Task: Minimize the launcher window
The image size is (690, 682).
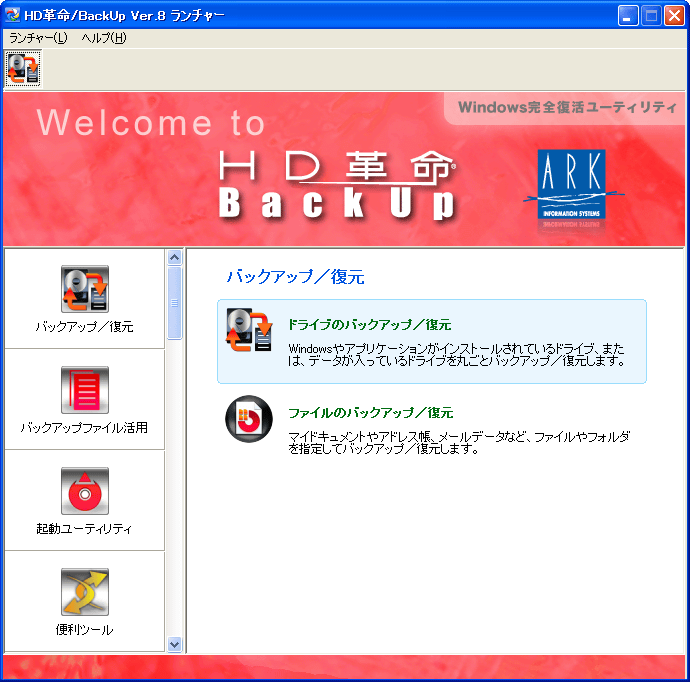Action: (628, 16)
